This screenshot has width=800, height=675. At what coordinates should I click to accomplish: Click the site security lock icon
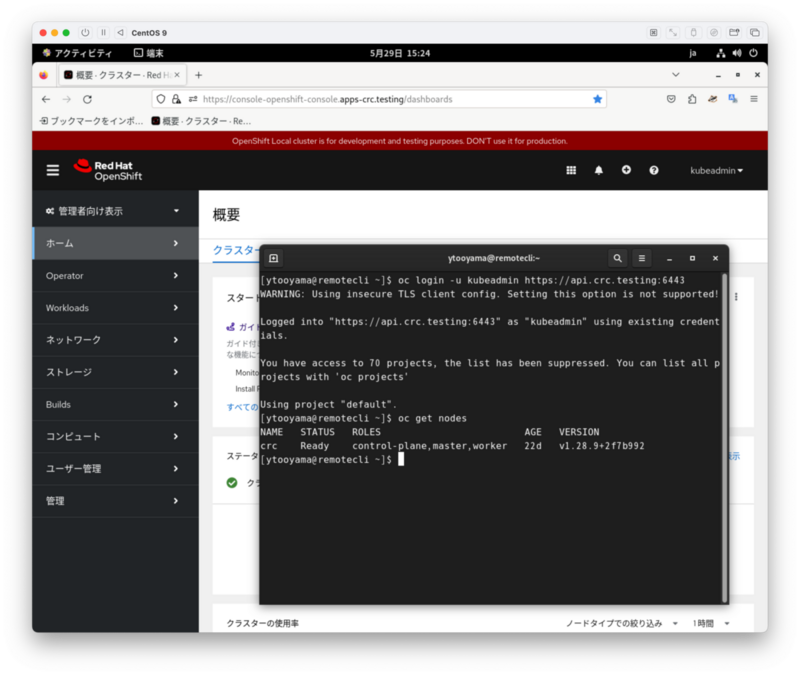tap(176, 99)
